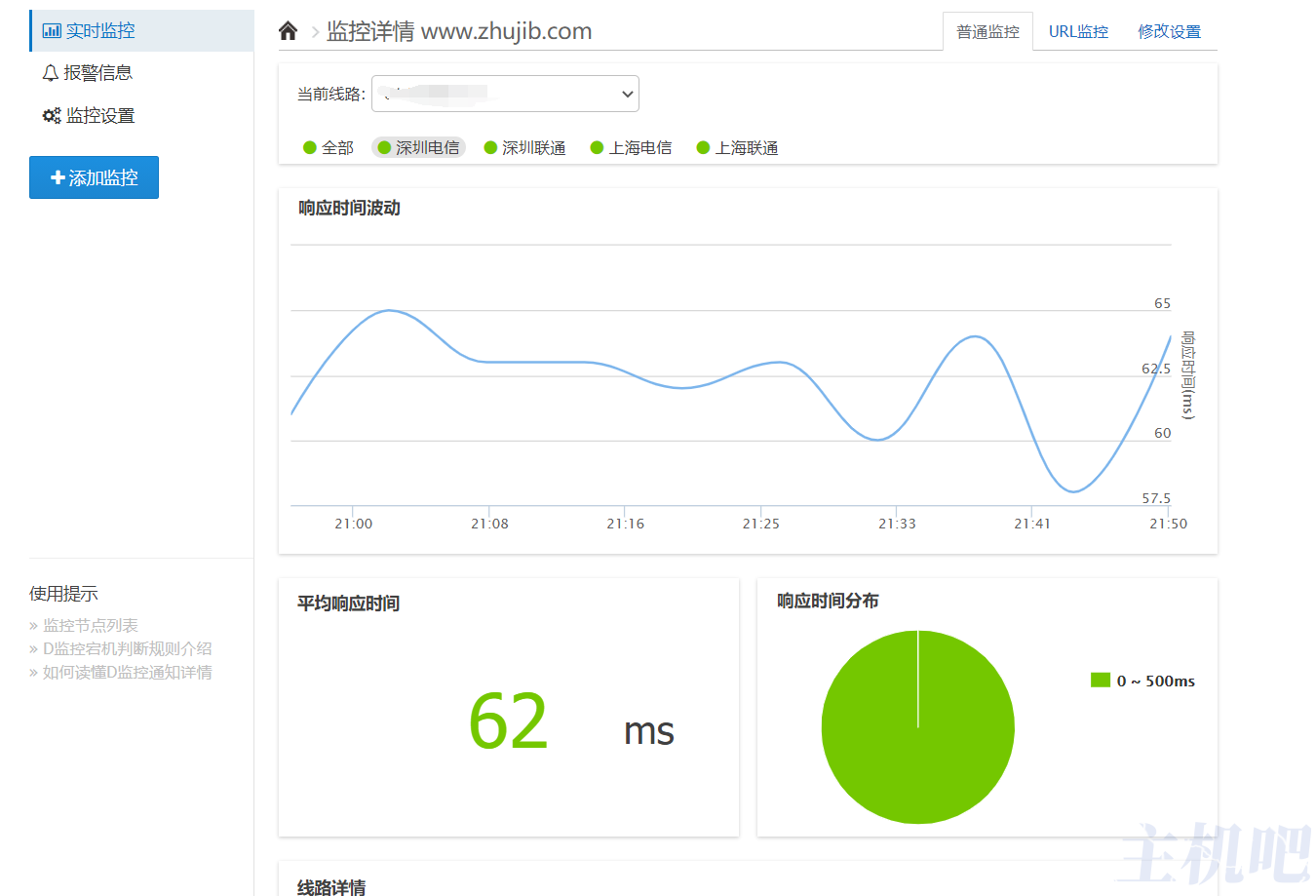This screenshot has width=1316, height=896.
Task: Click the 使用提示 heading
Action: tap(63, 594)
